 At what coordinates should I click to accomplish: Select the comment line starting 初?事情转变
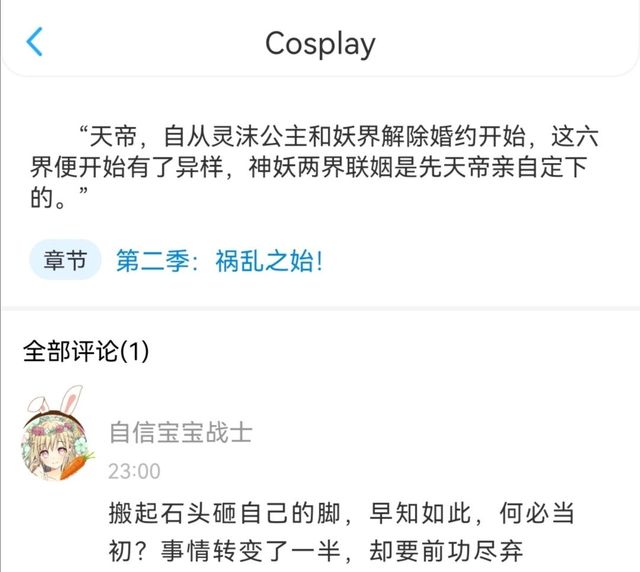pyautogui.click(x=316, y=551)
